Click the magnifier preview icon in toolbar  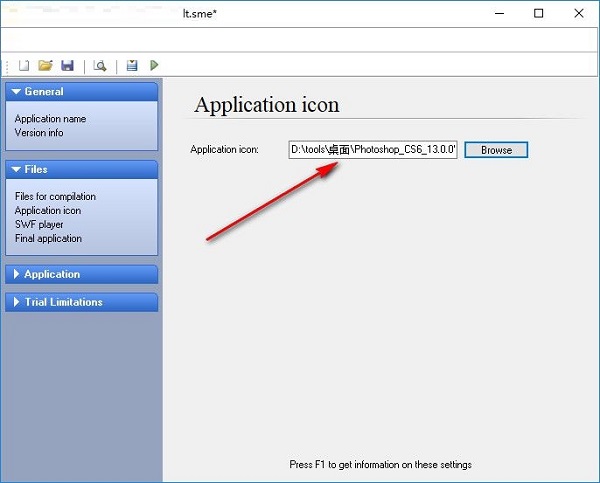click(100, 66)
